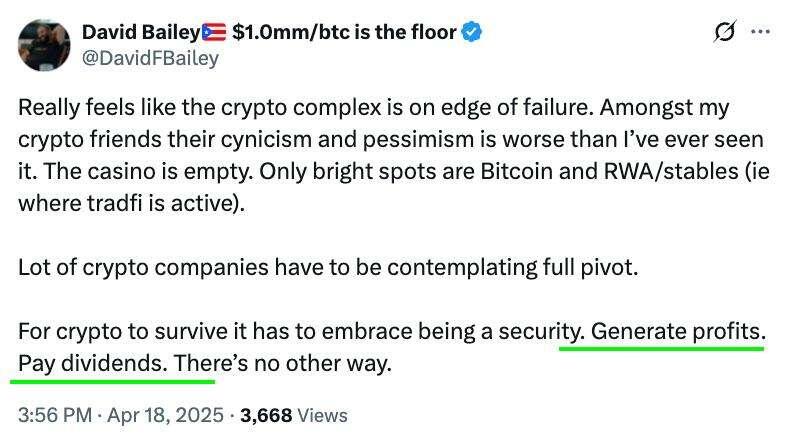Click the "There's no other way." sentence

[x=283, y=363]
